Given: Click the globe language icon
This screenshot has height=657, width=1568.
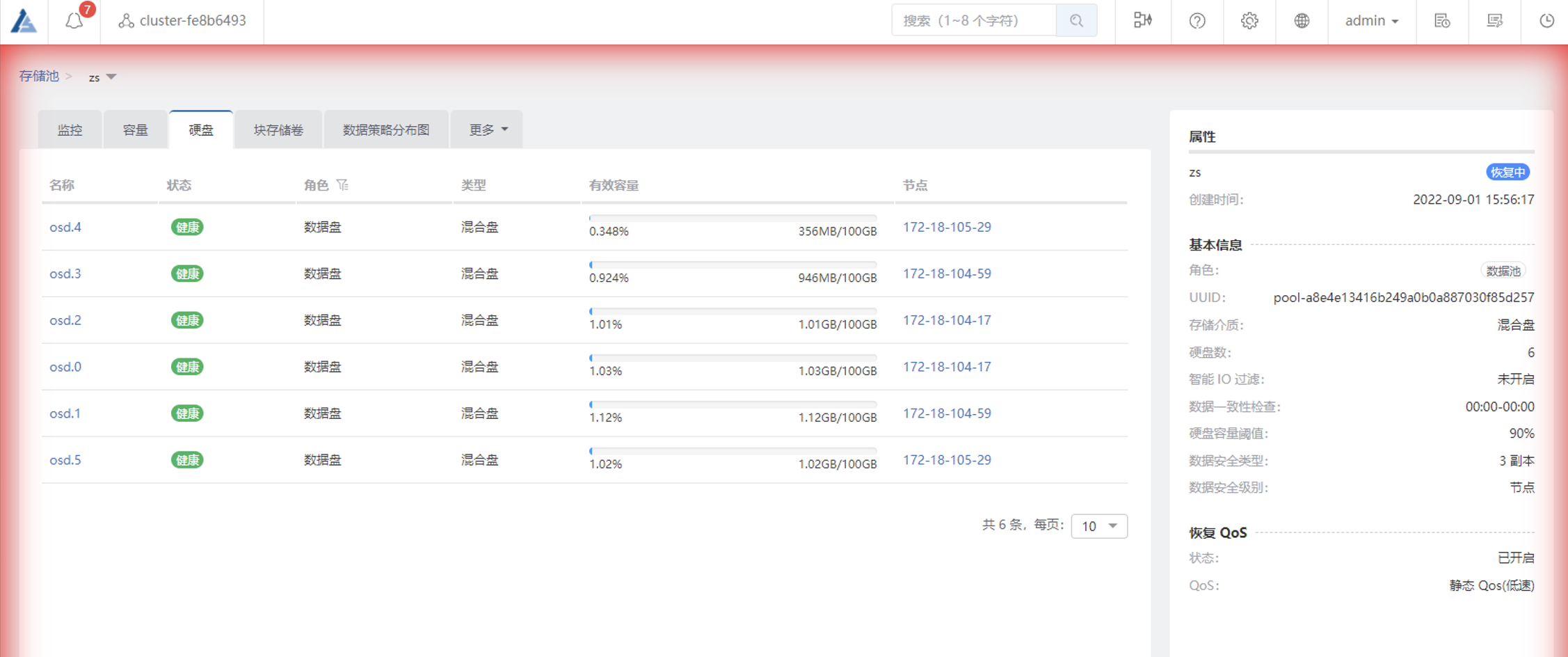Looking at the screenshot, I should (1302, 21).
